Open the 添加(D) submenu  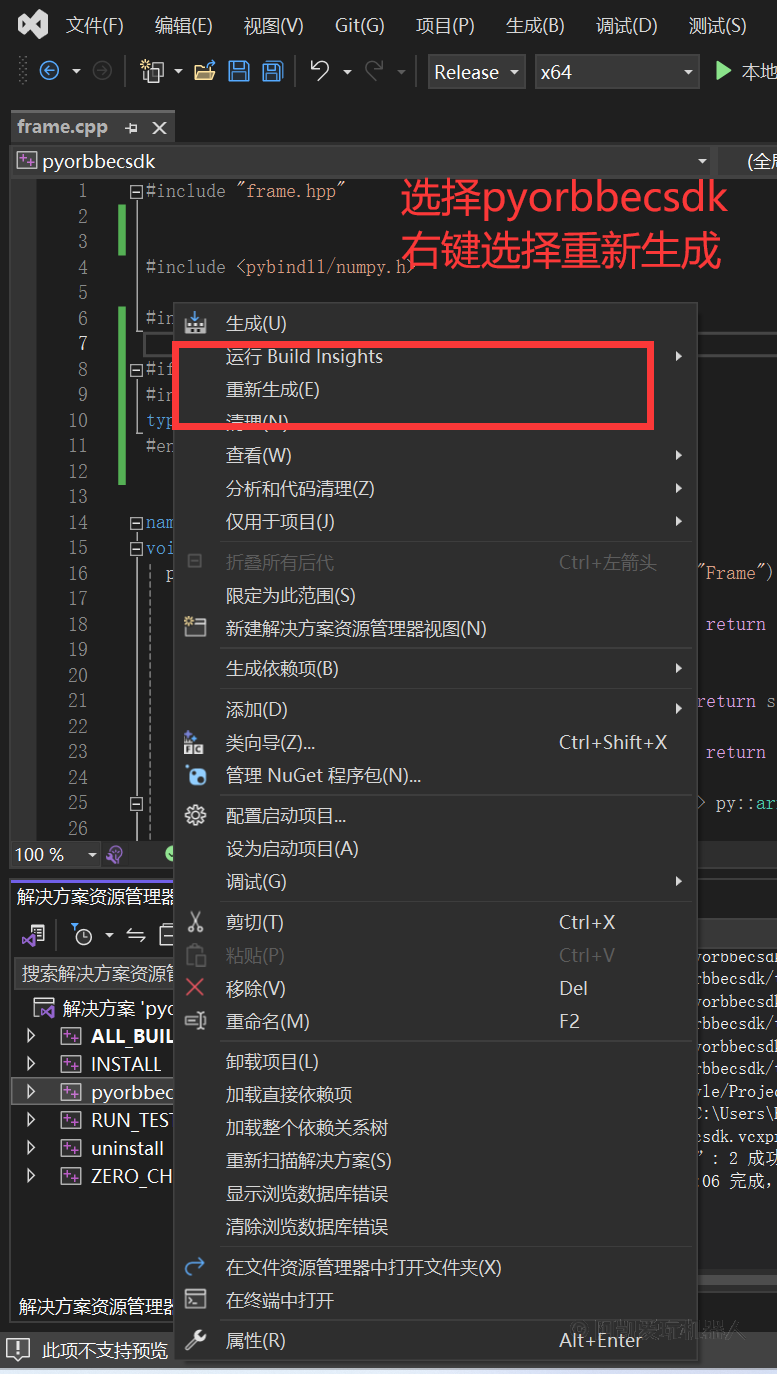436,709
